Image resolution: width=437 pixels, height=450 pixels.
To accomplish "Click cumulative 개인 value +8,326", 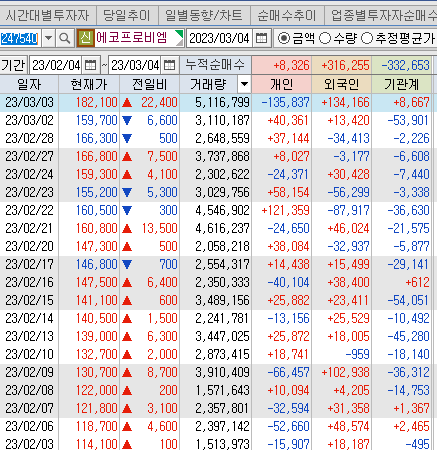I will pos(291,65).
